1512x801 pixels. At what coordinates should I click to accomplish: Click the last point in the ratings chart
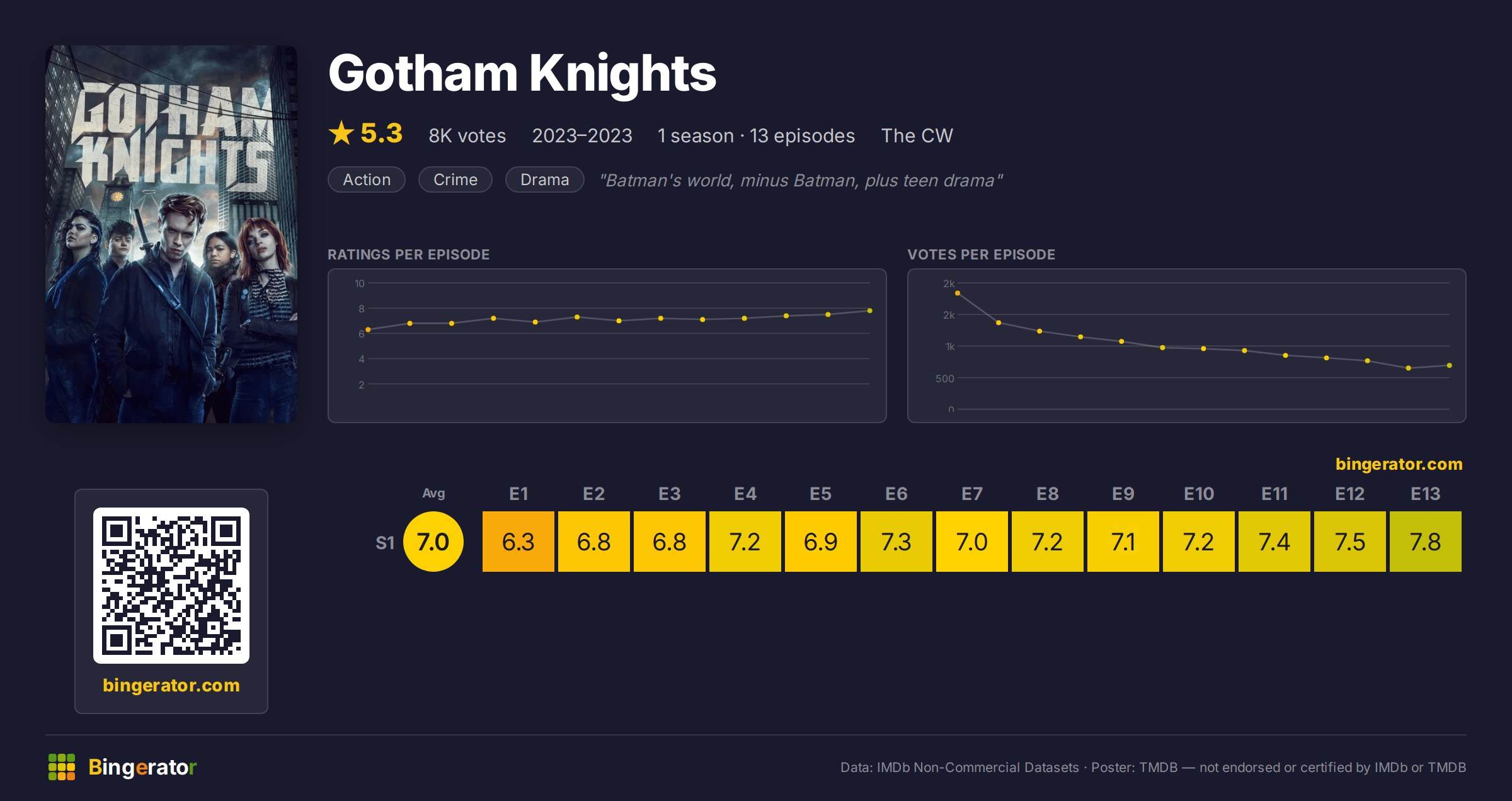870,310
